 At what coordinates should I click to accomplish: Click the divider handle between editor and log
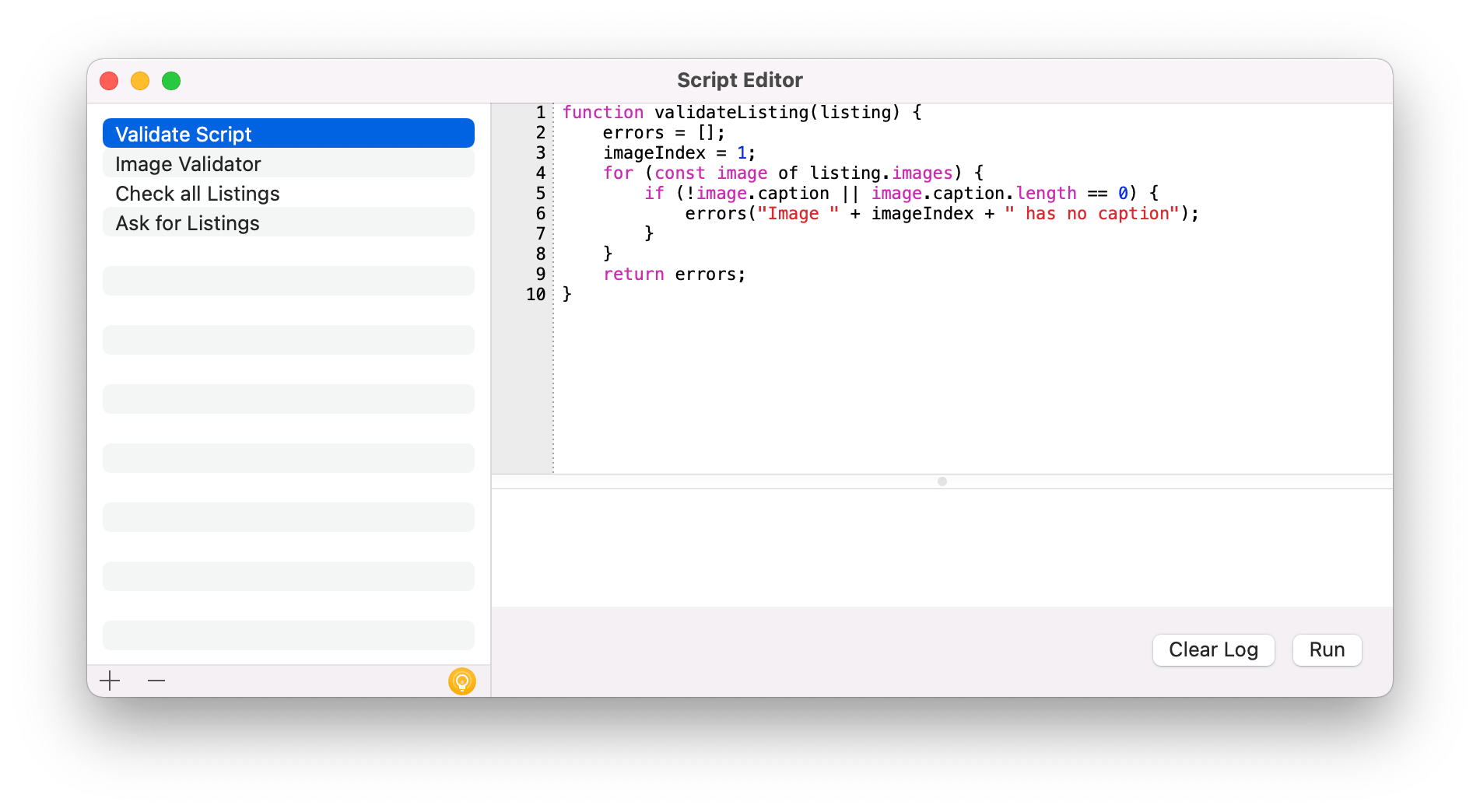(941, 481)
